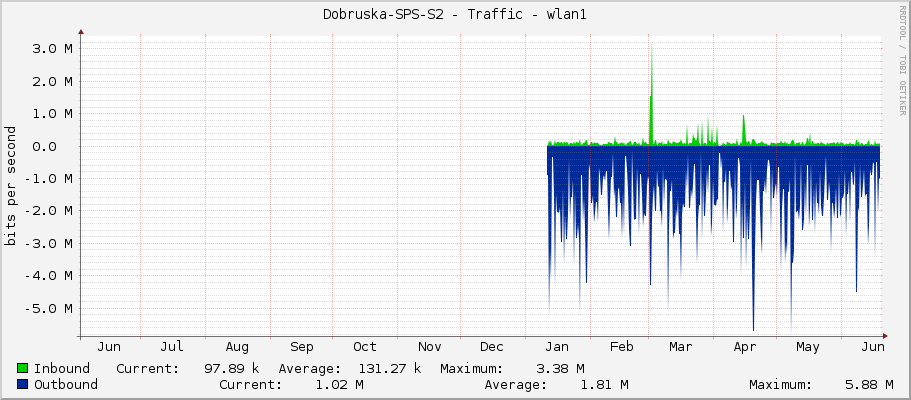Click the x-axis label 'Aug'
This screenshot has height=400, width=911.
point(237,347)
